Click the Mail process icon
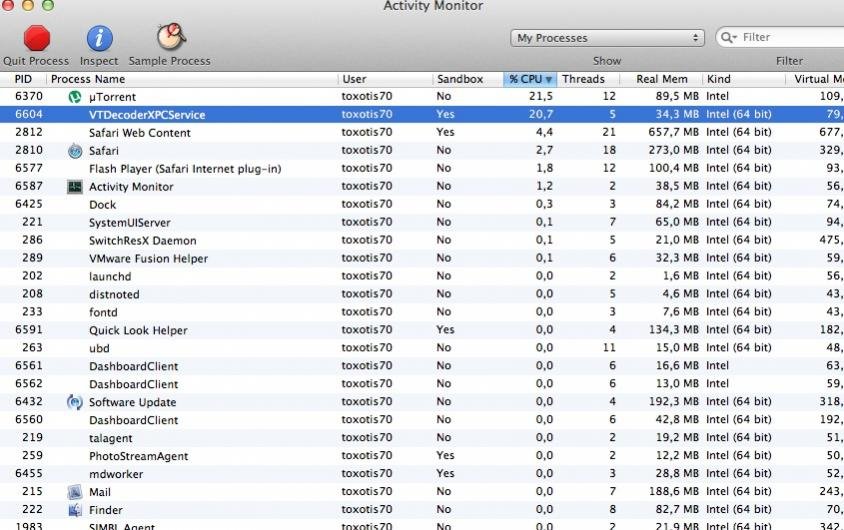 pos(74,492)
